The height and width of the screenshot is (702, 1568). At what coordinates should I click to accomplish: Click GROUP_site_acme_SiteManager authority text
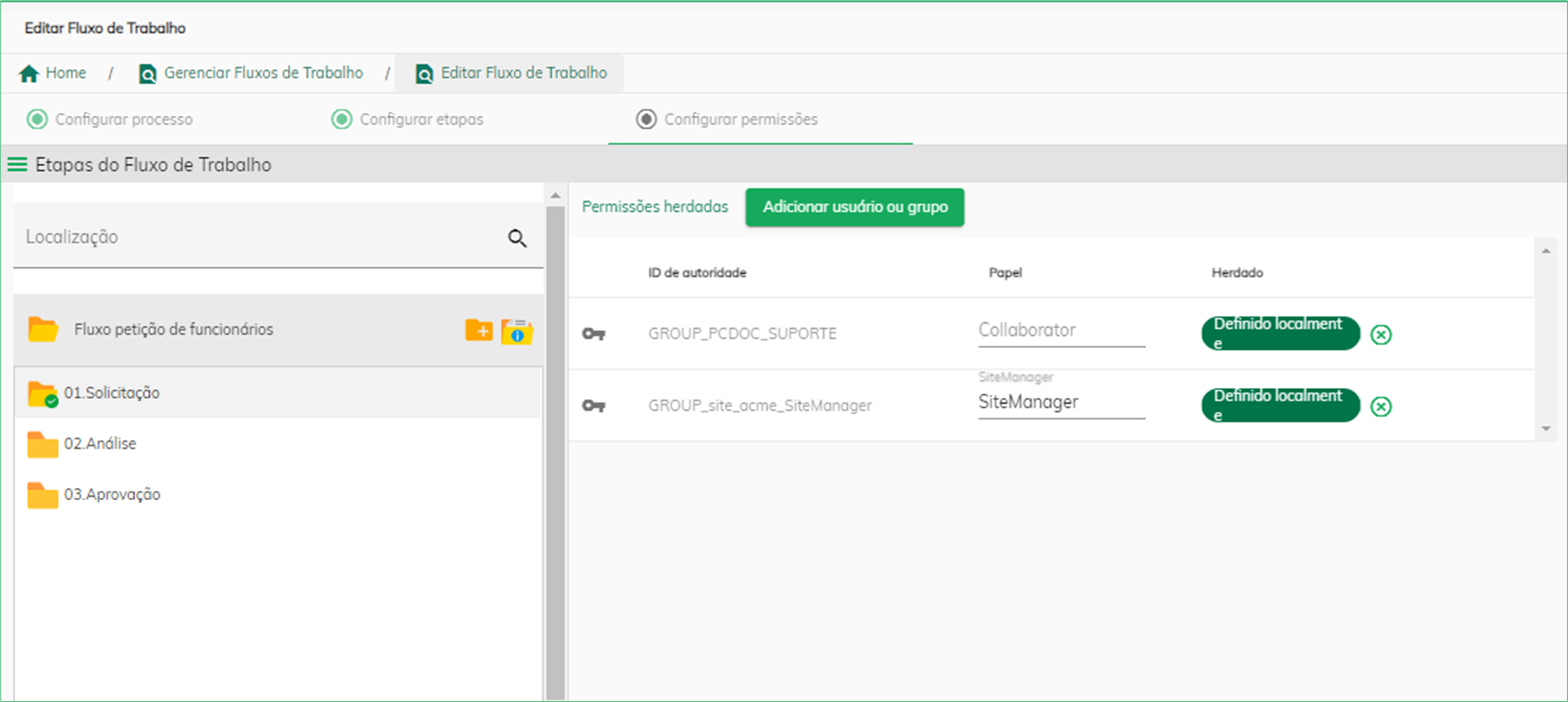point(760,406)
